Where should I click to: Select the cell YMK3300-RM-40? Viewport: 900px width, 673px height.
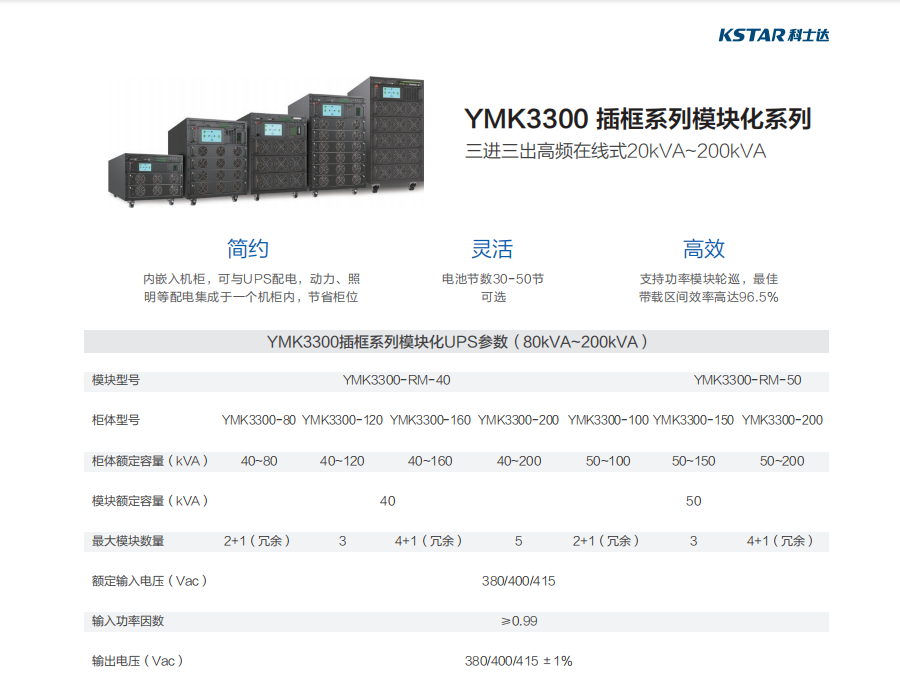click(397, 380)
